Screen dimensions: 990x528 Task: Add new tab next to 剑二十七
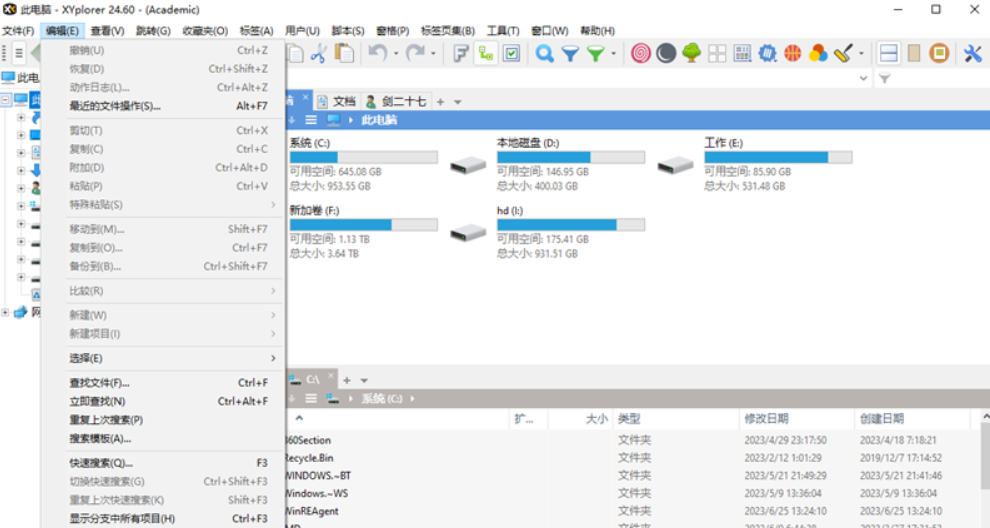click(x=441, y=102)
